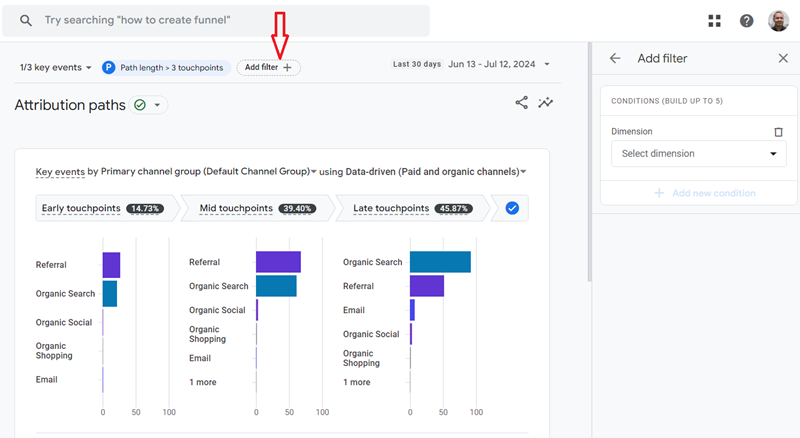The image size is (800, 438).
Task: Click Add new condition
Action: (x=705, y=193)
